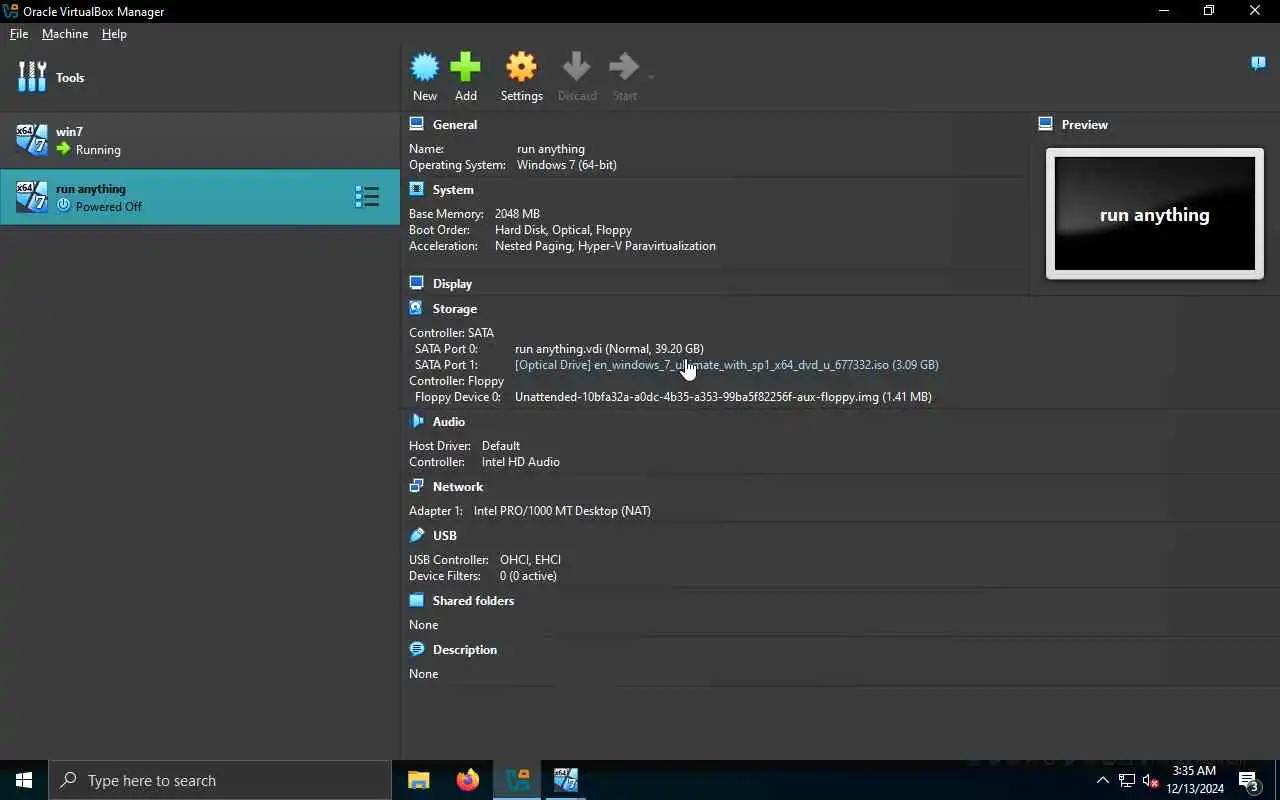Click the Intel HD Audio controller value
Screen dimensions: 1280x800
(521, 462)
